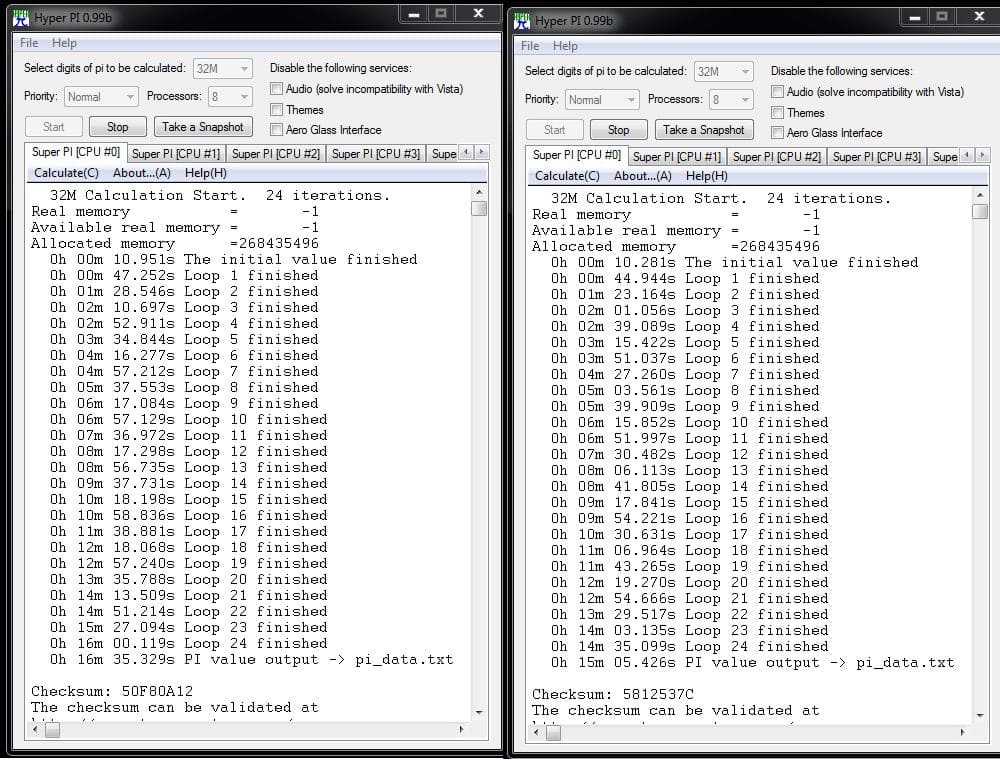
Task: Open the 32M digits dropdown in right window
Action: click(x=723, y=71)
